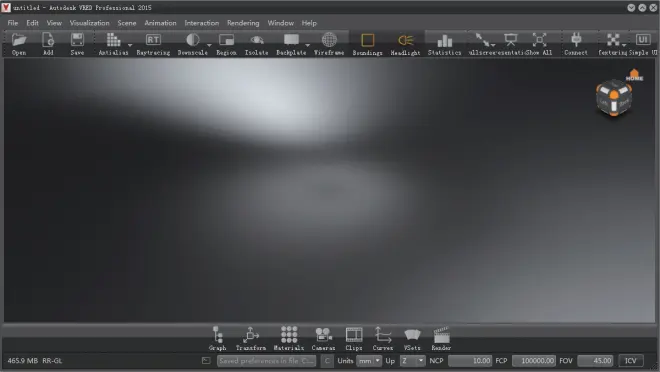Viewport: 660px width, 372px height.
Task: Open the Up axis Z dropdown
Action: [412, 361]
